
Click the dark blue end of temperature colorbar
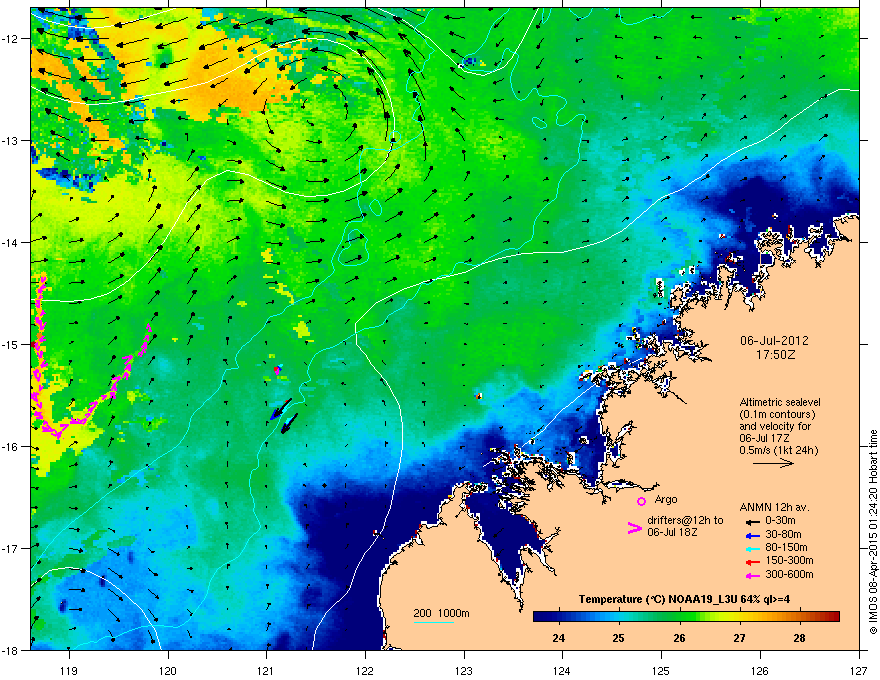542,617
